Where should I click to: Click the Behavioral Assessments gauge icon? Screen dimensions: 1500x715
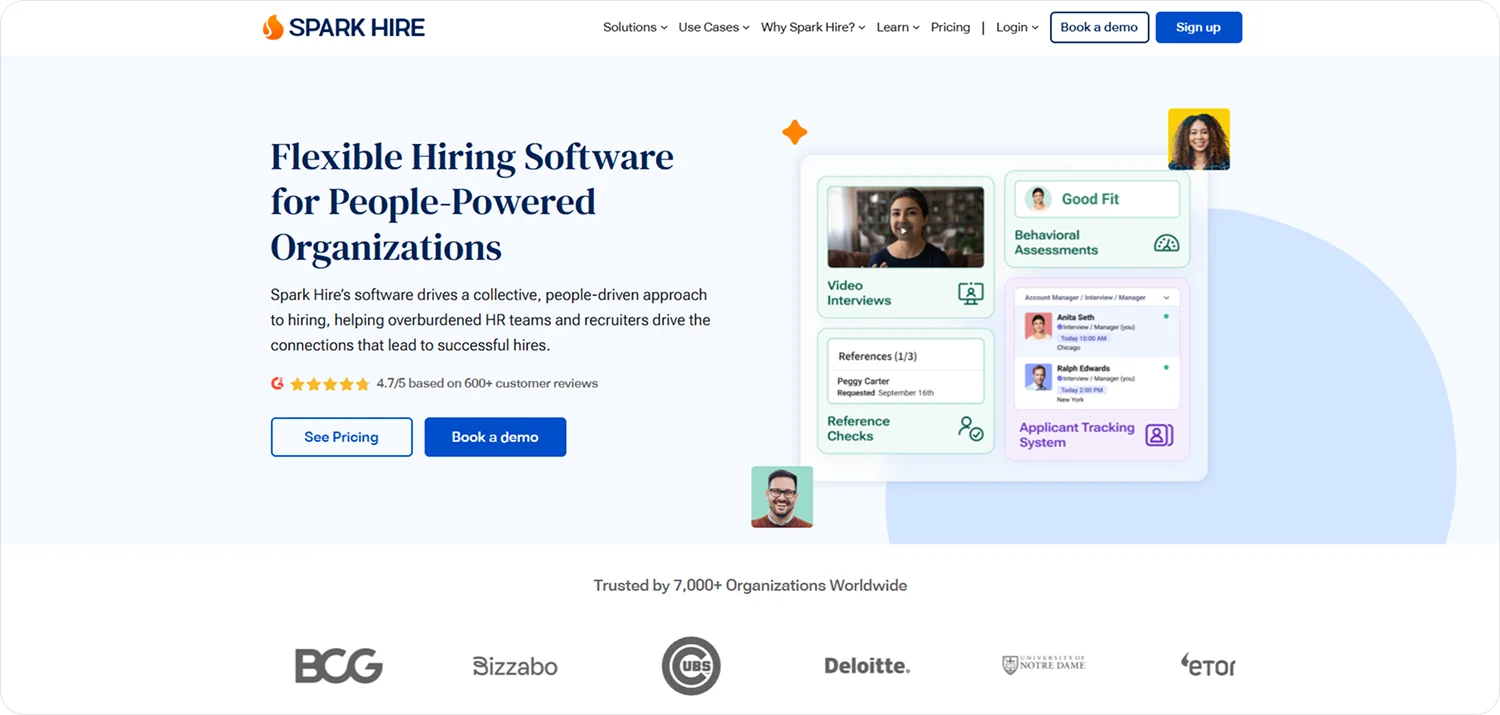(x=1166, y=243)
